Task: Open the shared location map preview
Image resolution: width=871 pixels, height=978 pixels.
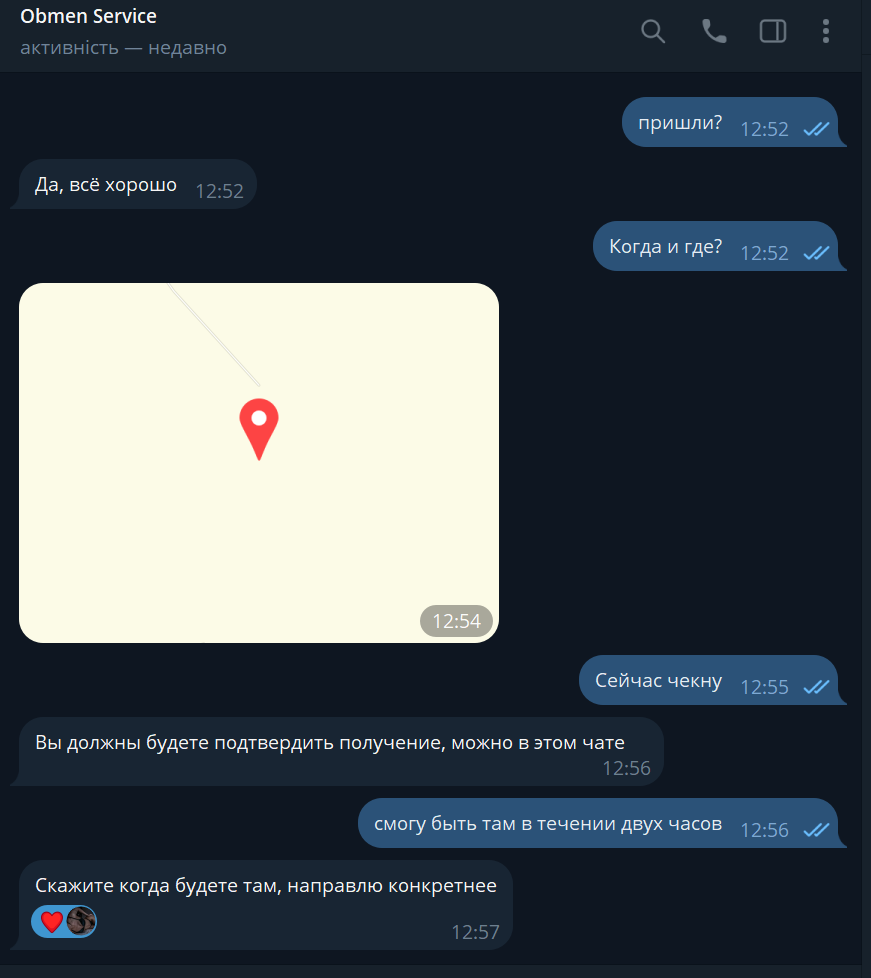Action: coord(259,463)
